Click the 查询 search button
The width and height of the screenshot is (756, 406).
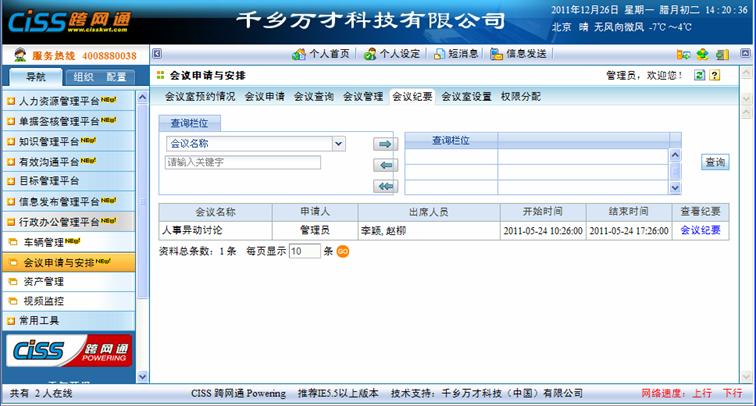715,162
